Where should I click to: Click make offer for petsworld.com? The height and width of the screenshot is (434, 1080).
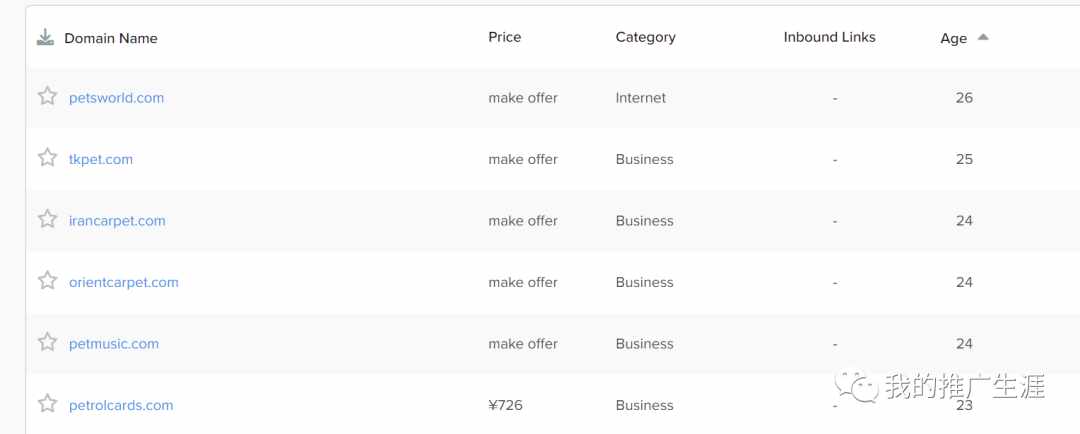tap(523, 98)
